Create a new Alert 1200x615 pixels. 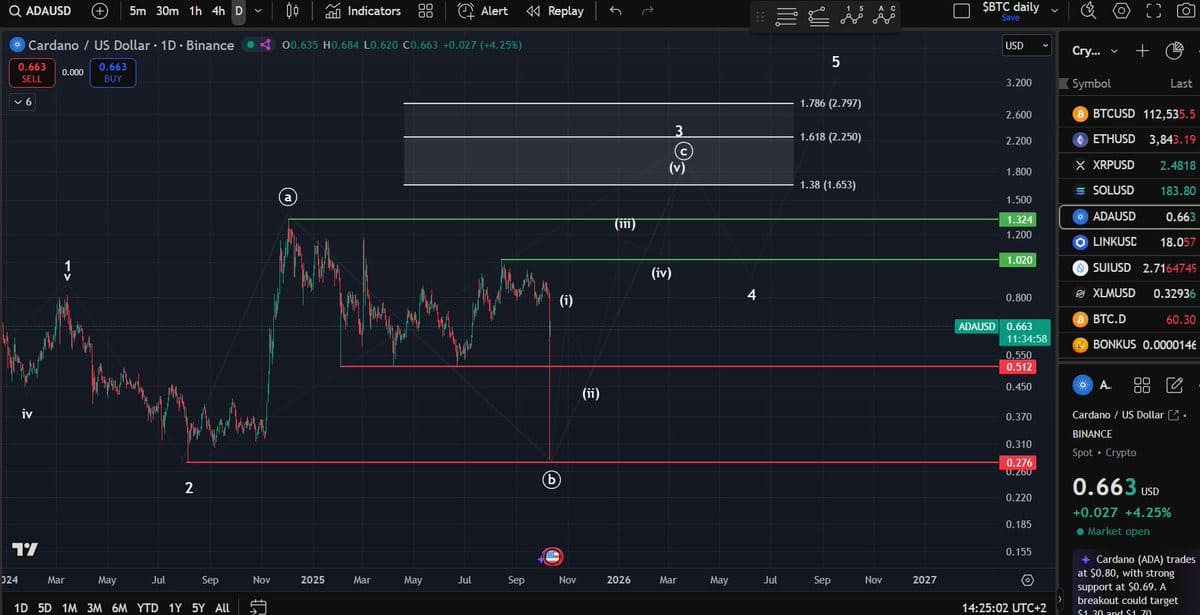click(x=483, y=11)
